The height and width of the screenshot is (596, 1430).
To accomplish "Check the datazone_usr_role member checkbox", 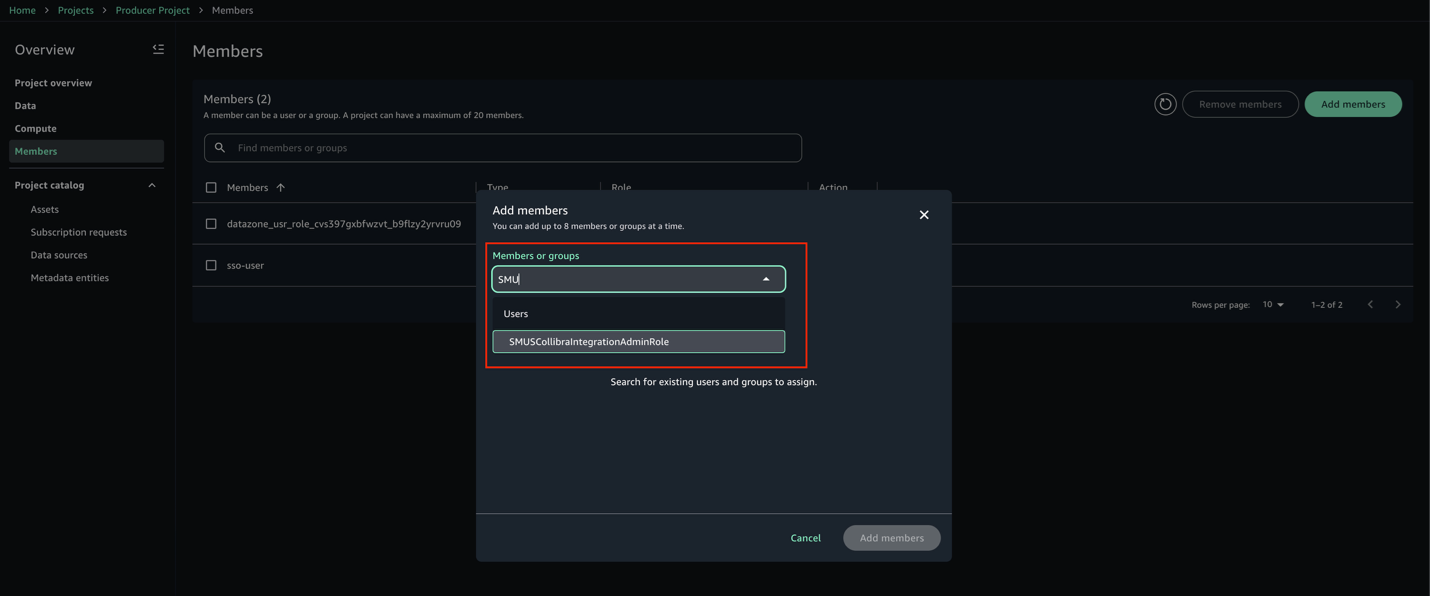I will [x=211, y=224].
